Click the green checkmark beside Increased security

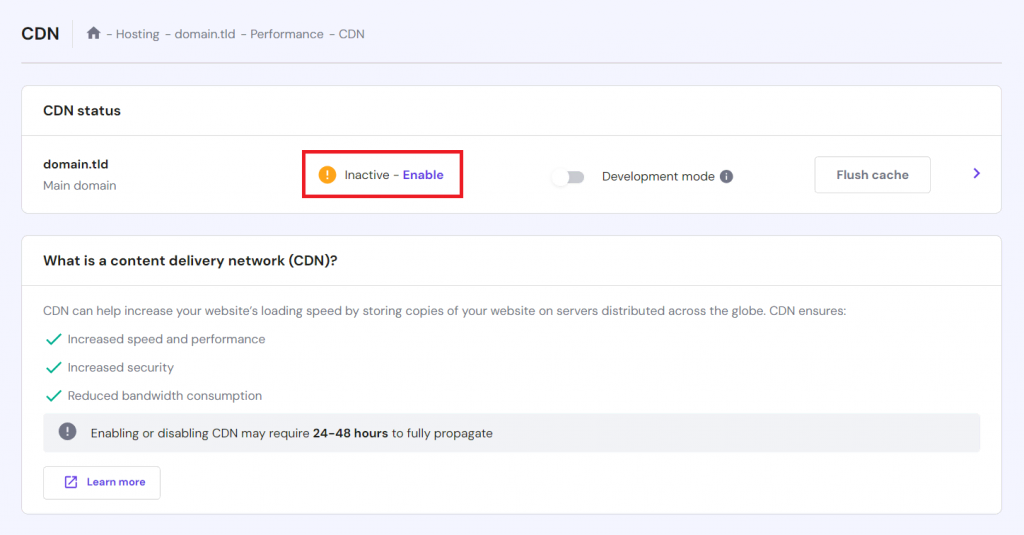[x=54, y=368]
